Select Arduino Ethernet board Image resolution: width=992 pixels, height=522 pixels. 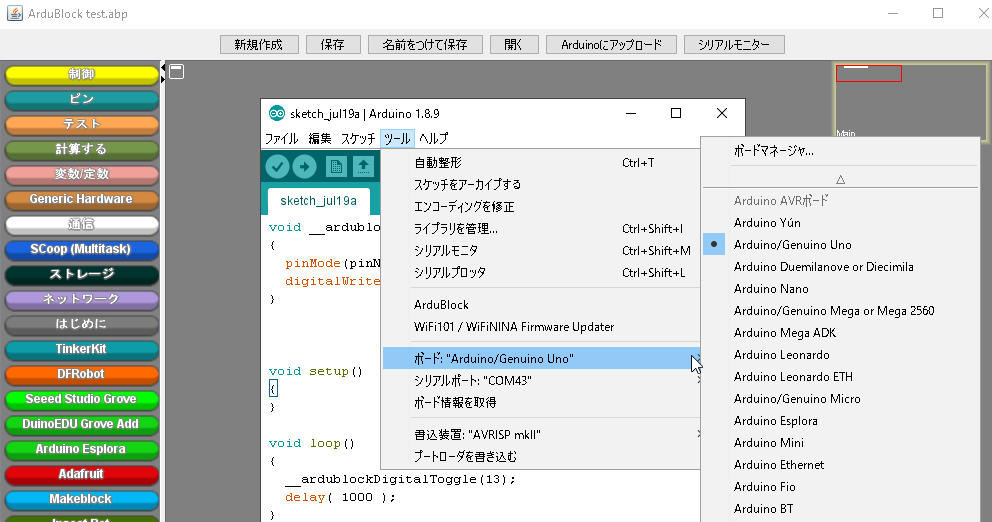point(840,464)
